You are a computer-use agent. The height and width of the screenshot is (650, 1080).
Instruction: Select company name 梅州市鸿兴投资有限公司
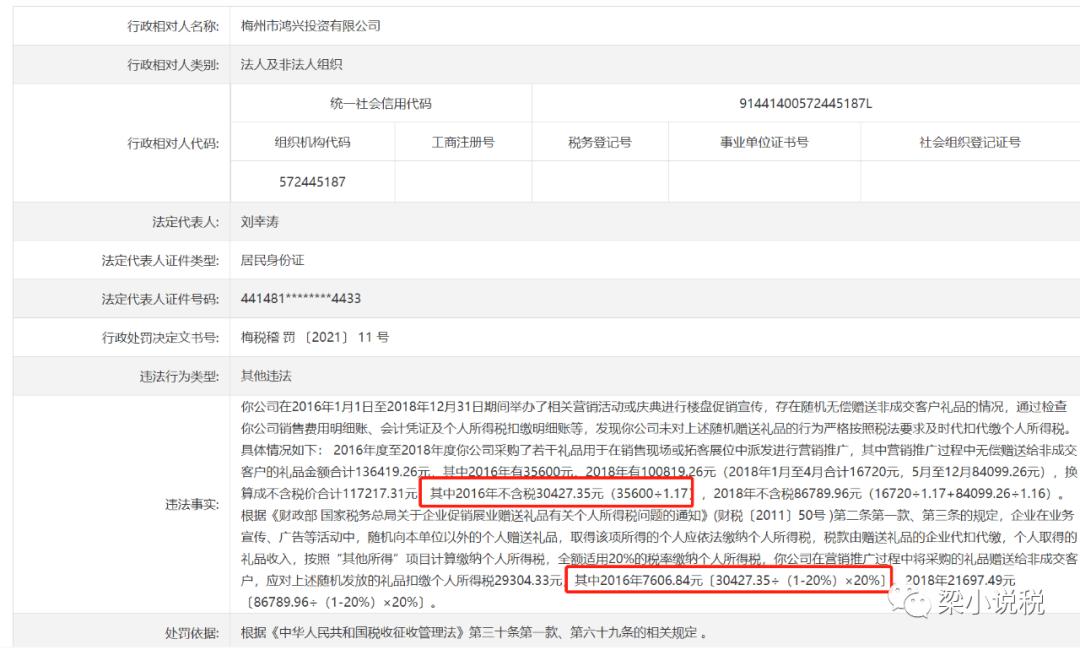point(310,26)
